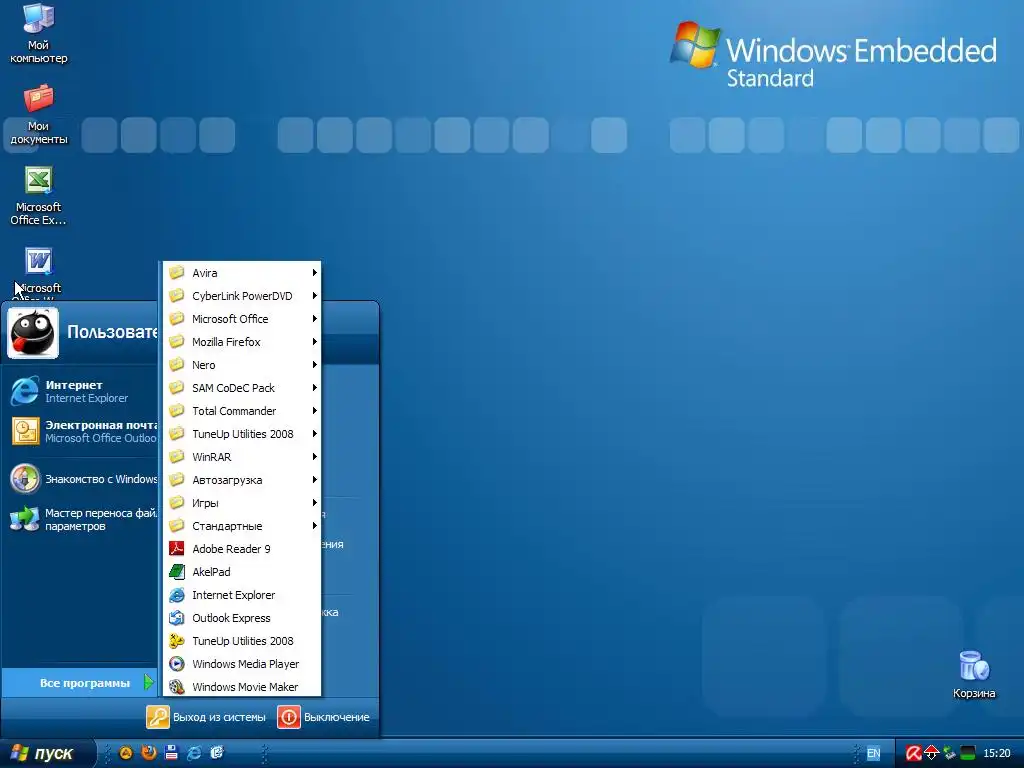1024x768 pixels.
Task: Click the Internet Explorer quick launch icon
Action: [x=194, y=752]
